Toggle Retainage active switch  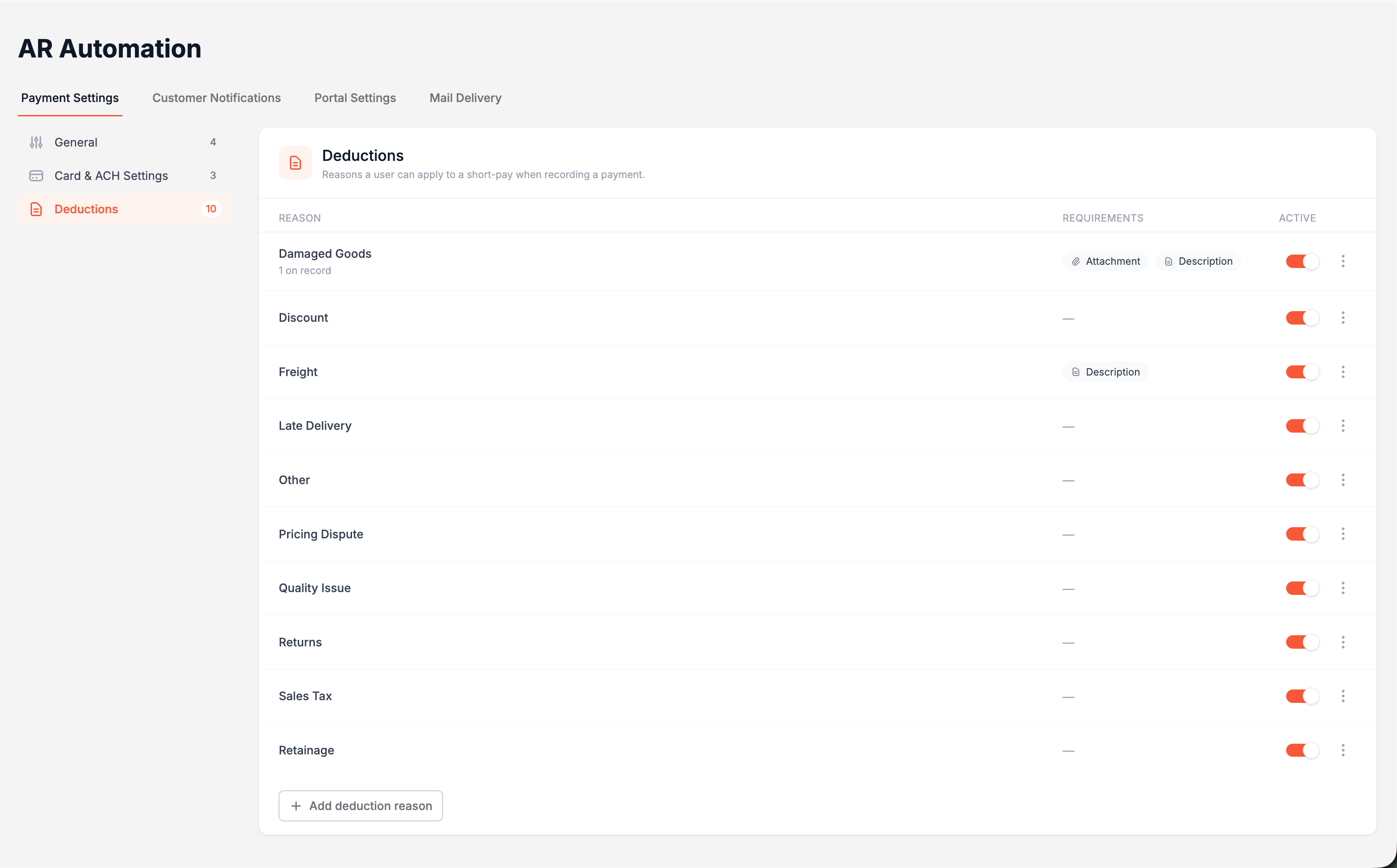[x=1302, y=750]
